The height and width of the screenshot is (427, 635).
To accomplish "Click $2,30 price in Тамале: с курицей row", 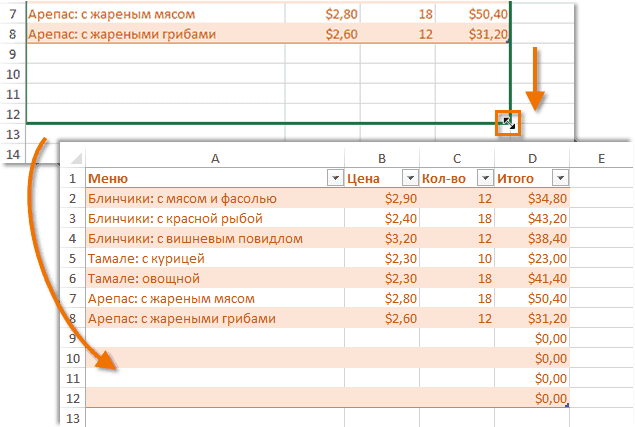I will point(382,258).
